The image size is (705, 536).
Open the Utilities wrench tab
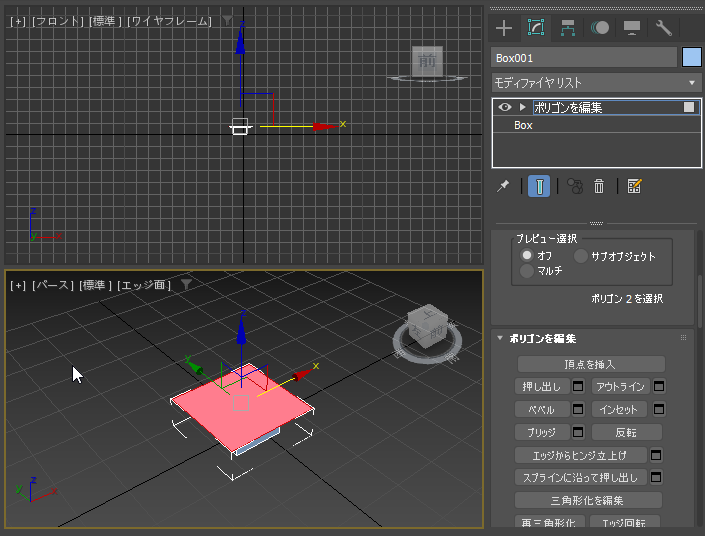[x=664, y=28]
